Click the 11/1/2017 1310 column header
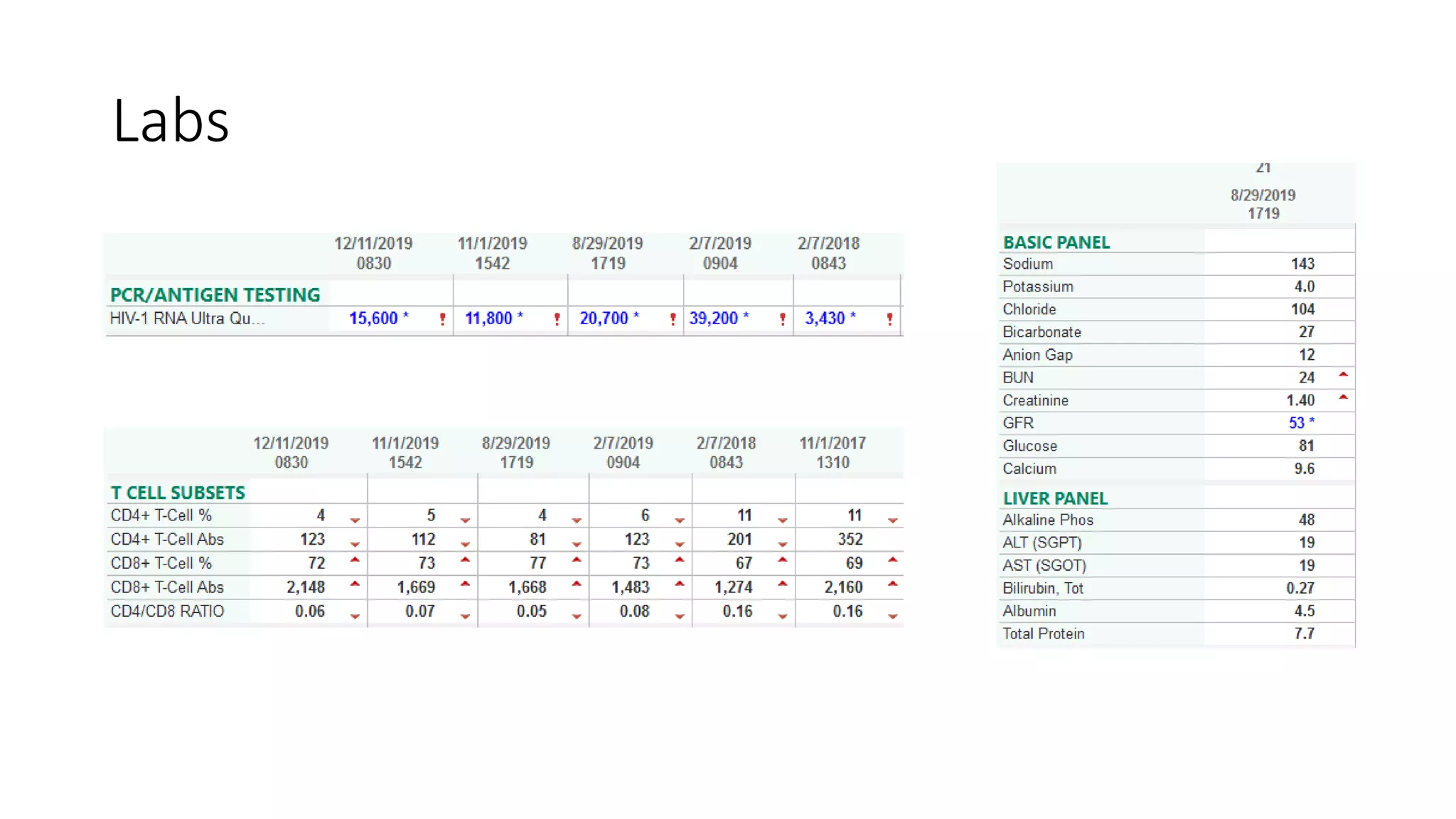The image size is (1456, 819). pyautogui.click(x=833, y=452)
